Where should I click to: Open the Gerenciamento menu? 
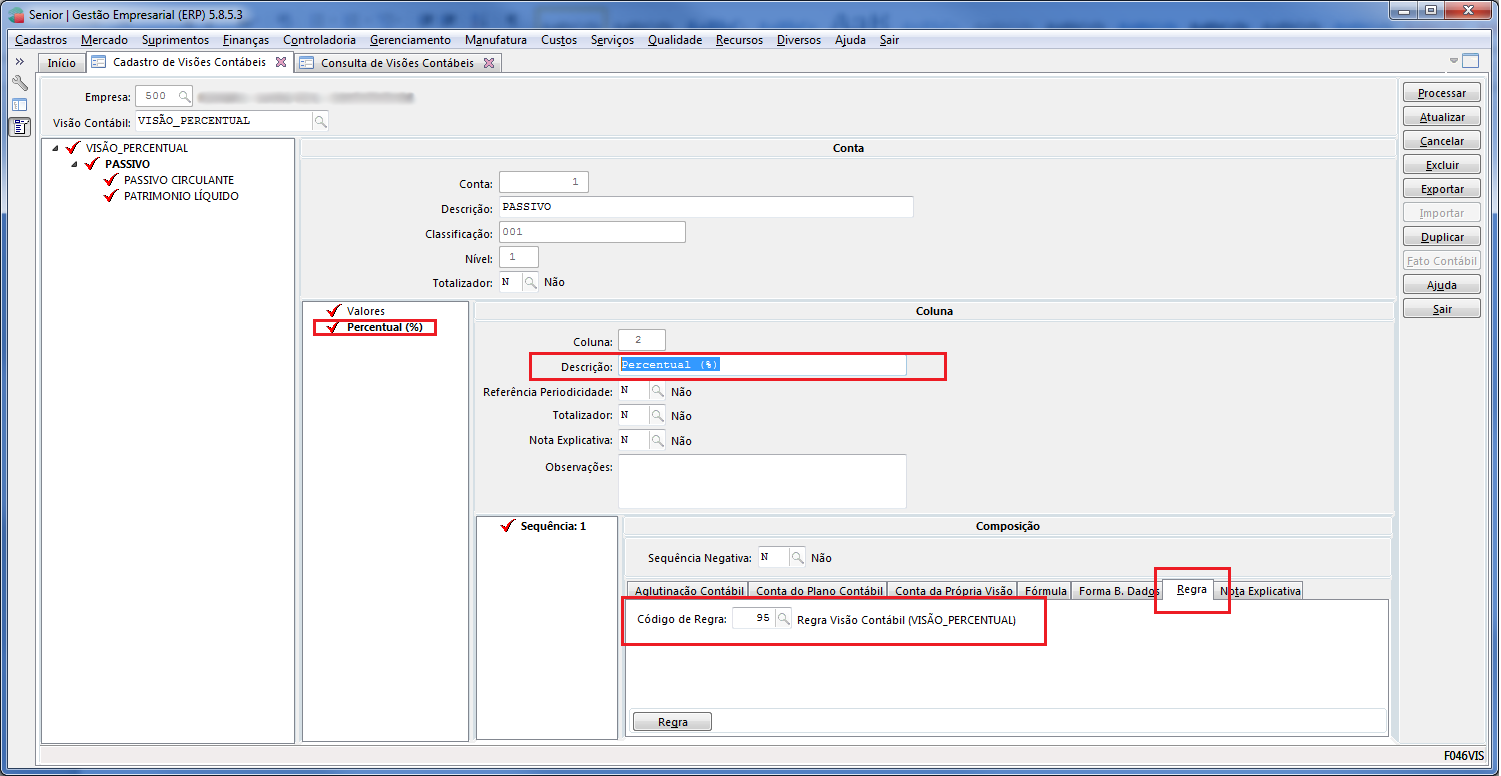pyautogui.click(x=410, y=40)
